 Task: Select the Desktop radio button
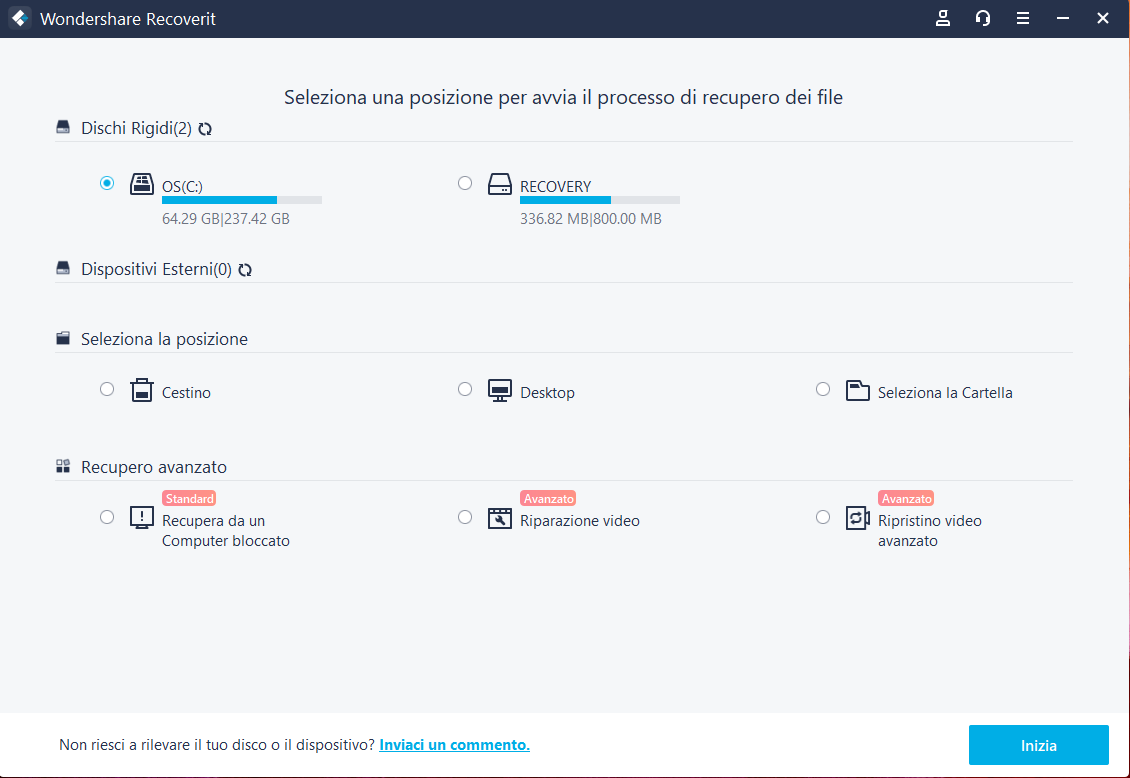coord(465,389)
